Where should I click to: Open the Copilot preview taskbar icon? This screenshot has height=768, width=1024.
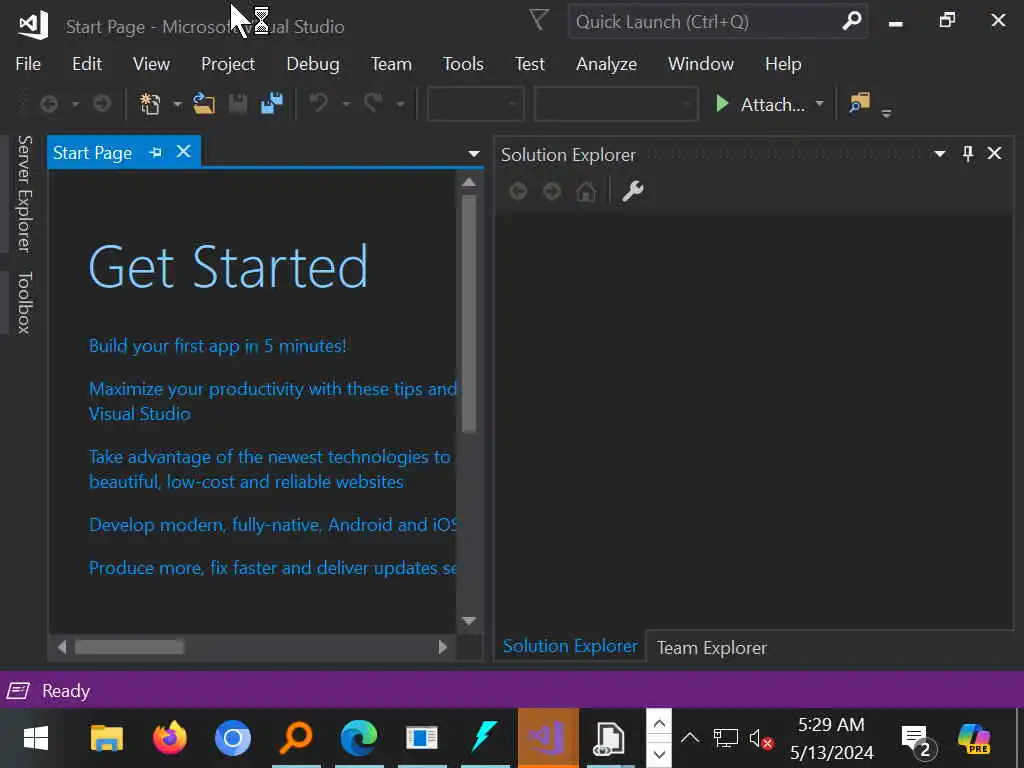(974, 739)
